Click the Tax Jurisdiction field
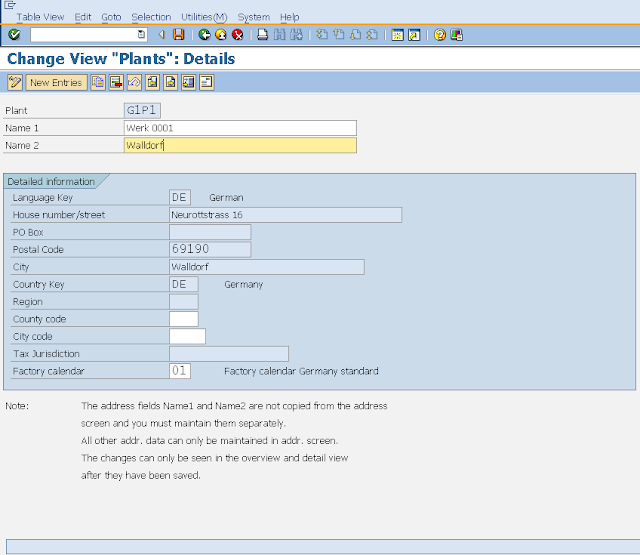The image size is (640, 555). click(x=229, y=354)
